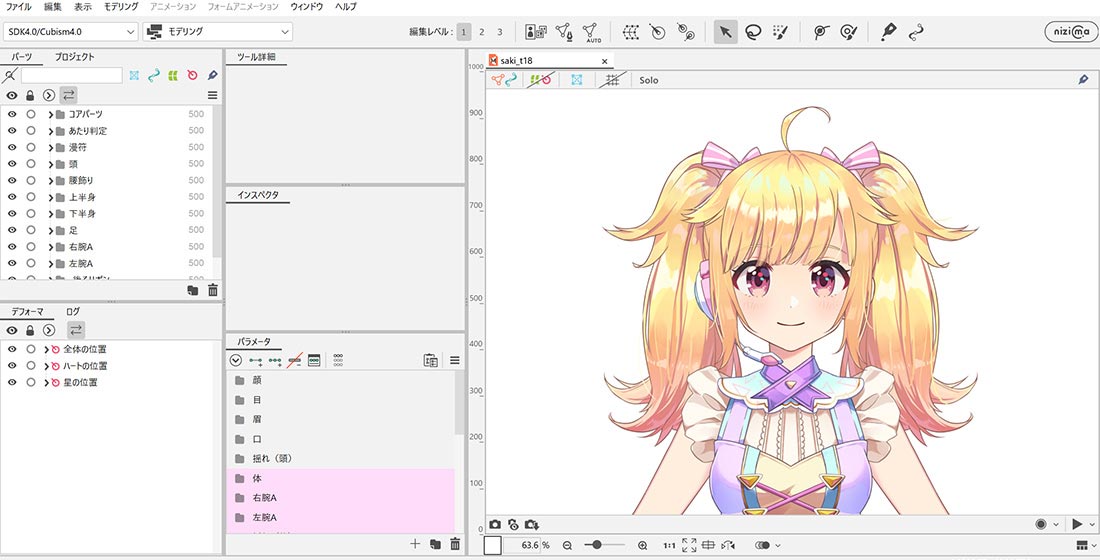Click the glue tool icon
The width and height of the screenshot is (1100, 560).
click(x=821, y=32)
